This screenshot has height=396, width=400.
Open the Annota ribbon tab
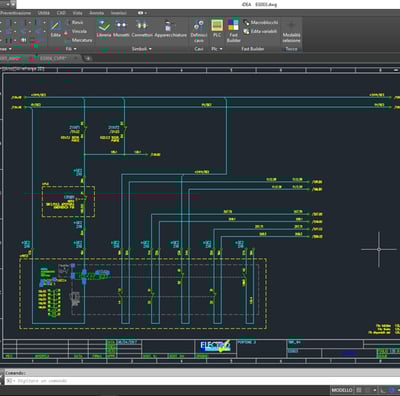[x=97, y=13]
